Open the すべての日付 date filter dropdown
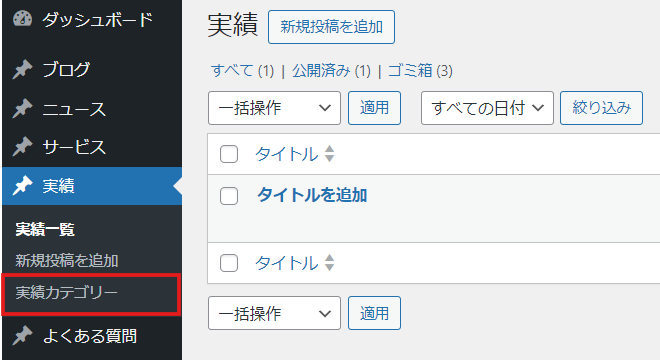Screen dimensions: 660x360 click(487, 108)
